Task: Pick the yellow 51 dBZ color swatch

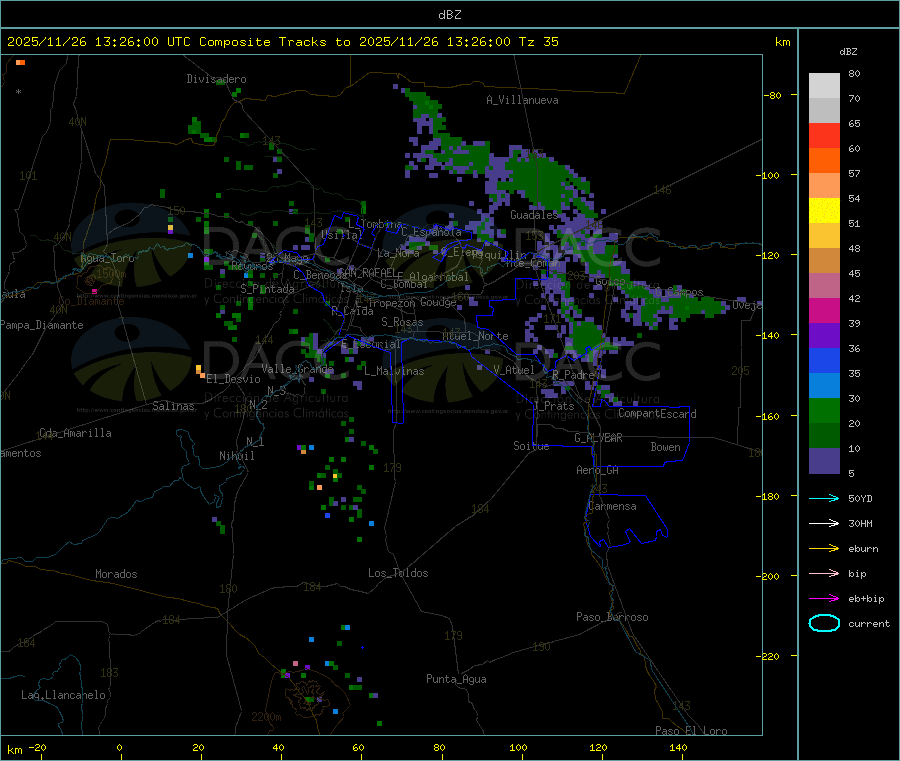Action: (824, 211)
